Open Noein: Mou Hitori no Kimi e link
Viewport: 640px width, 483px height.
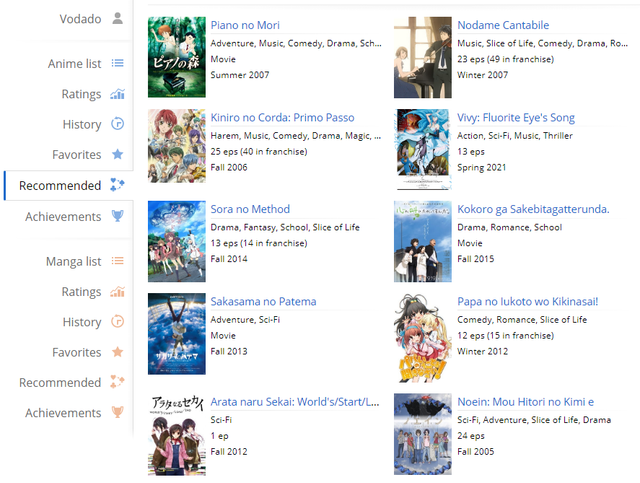pos(525,402)
